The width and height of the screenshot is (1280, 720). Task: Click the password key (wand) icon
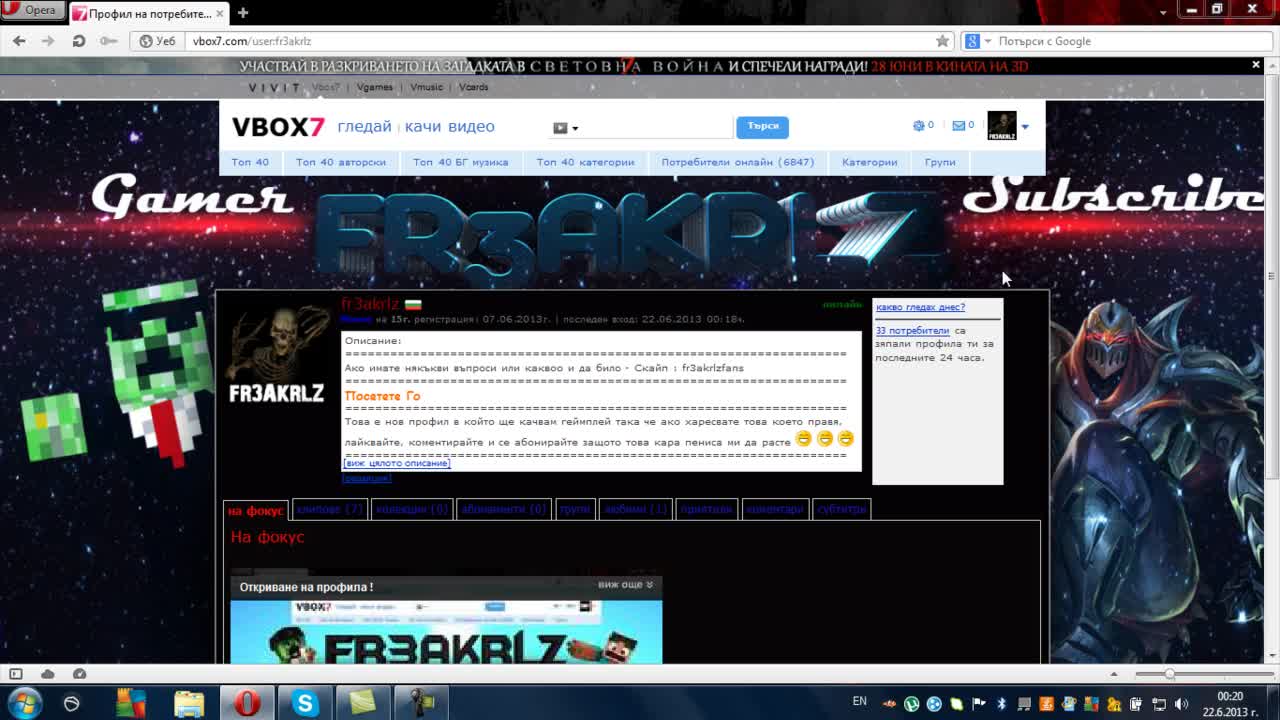(108, 41)
